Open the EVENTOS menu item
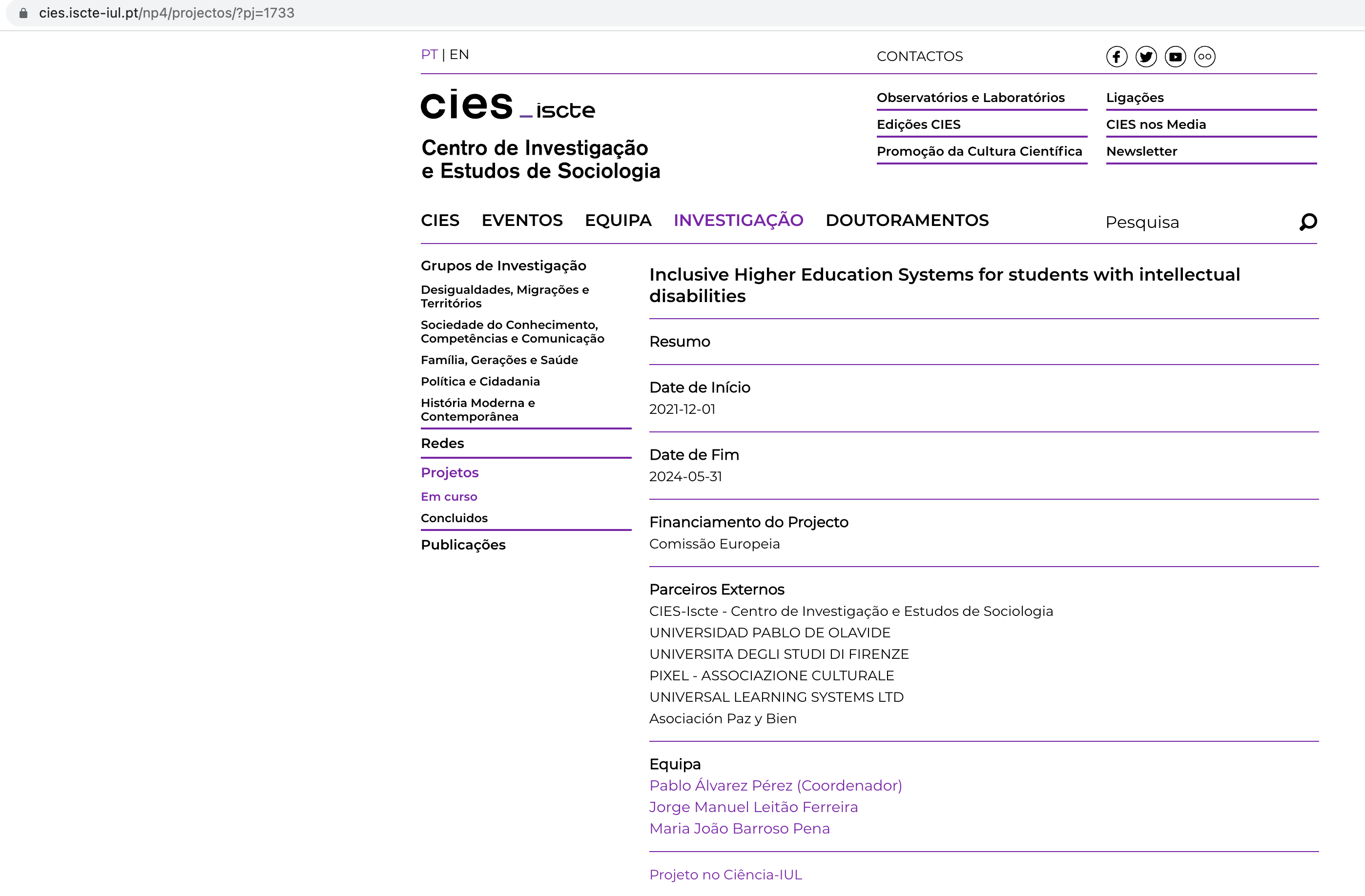Viewport: 1365px width, 896px height. coord(522,220)
